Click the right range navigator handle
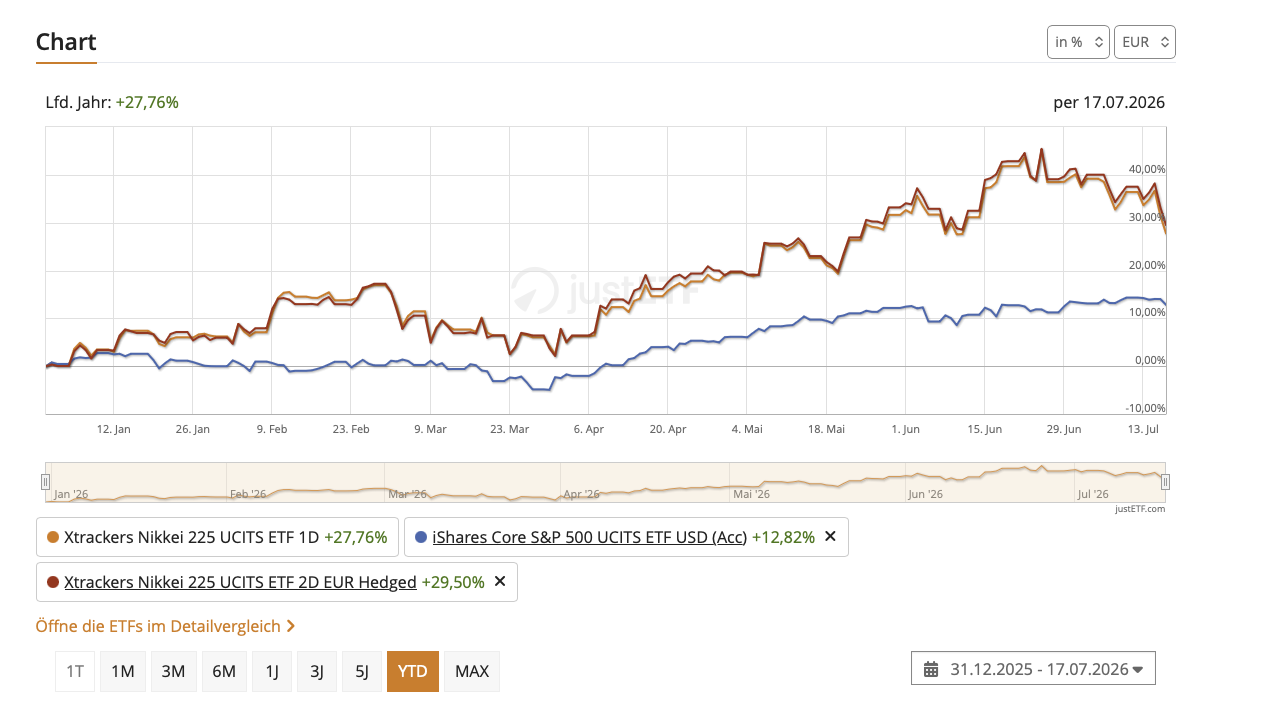This screenshot has width=1261, height=722. (x=1165, y=482)
